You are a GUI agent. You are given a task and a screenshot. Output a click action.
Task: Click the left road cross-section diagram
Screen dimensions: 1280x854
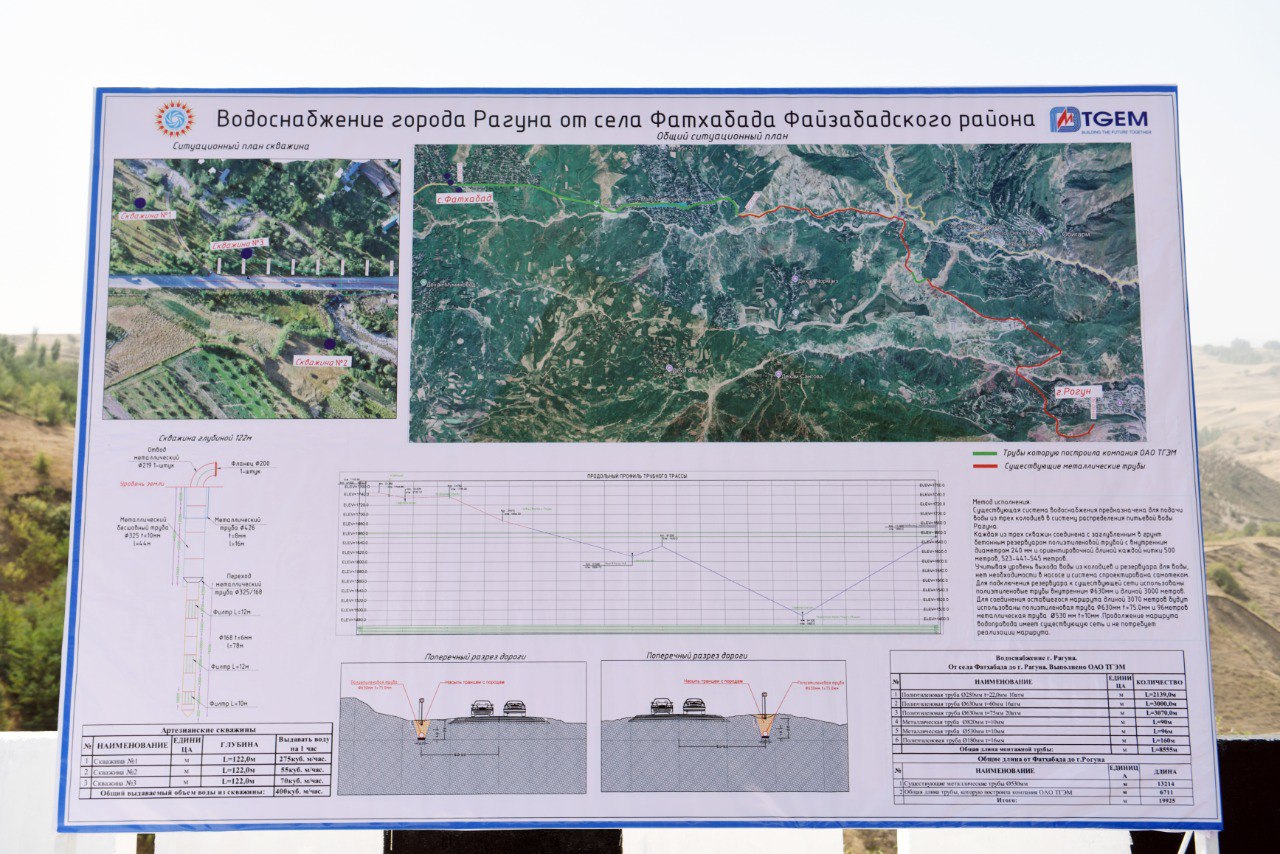pyautogui.click(x=462, y=727)
